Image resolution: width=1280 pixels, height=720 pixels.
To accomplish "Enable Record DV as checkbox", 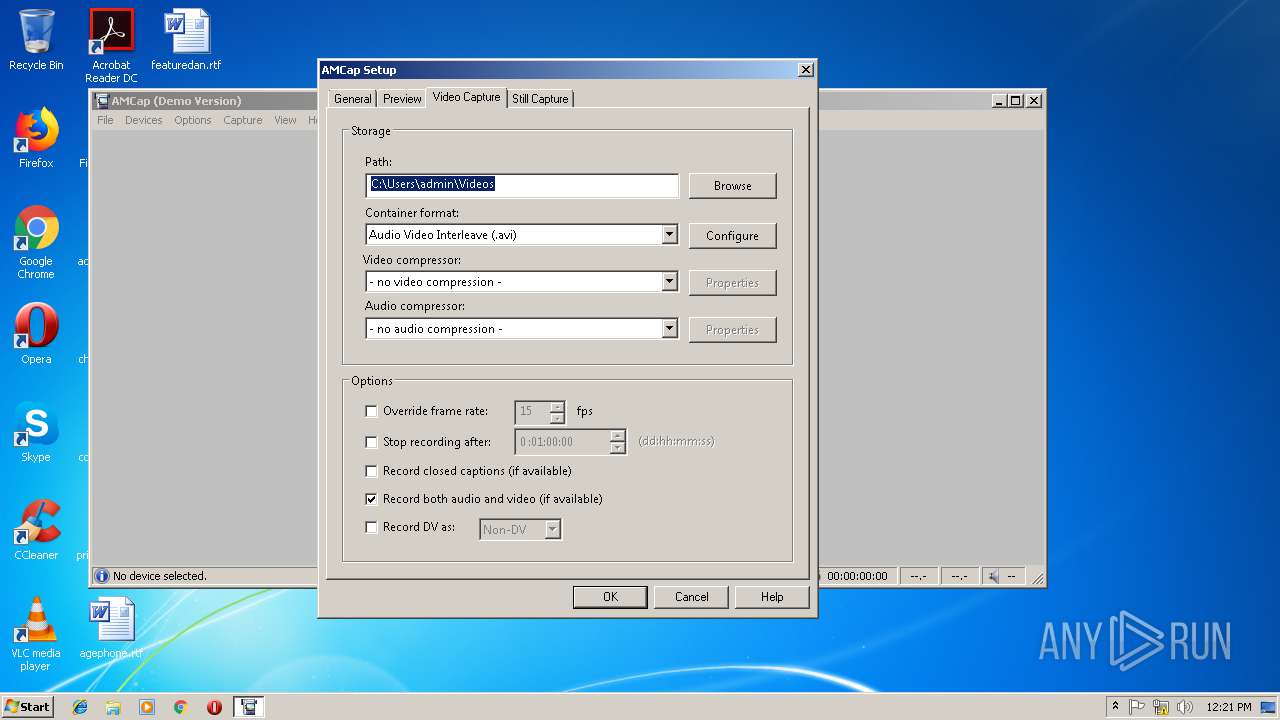I will point(372,527).
